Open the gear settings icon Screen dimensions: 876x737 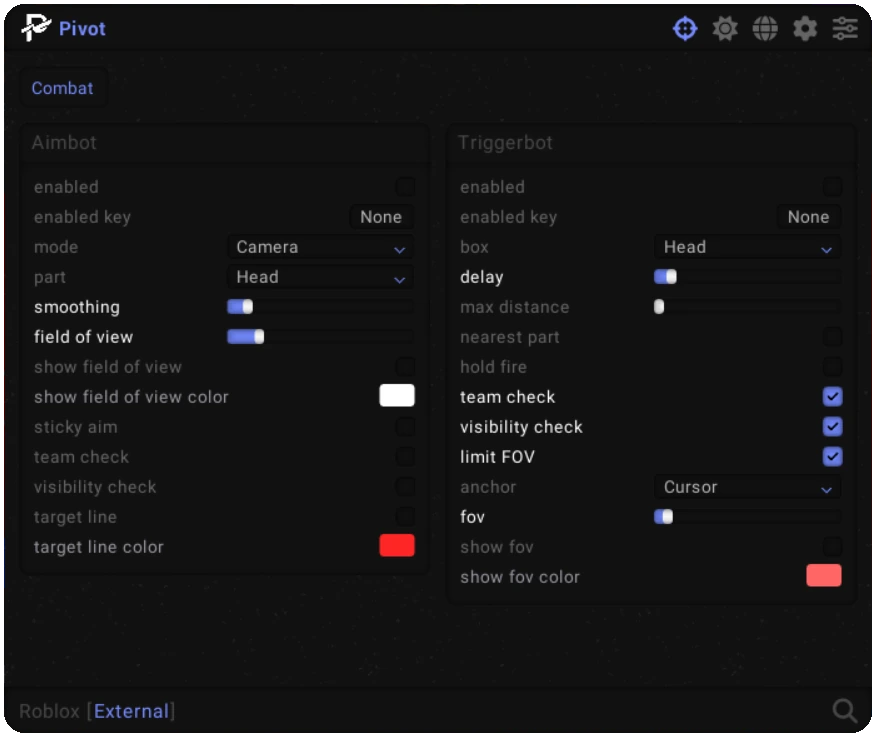coord(805,28)
